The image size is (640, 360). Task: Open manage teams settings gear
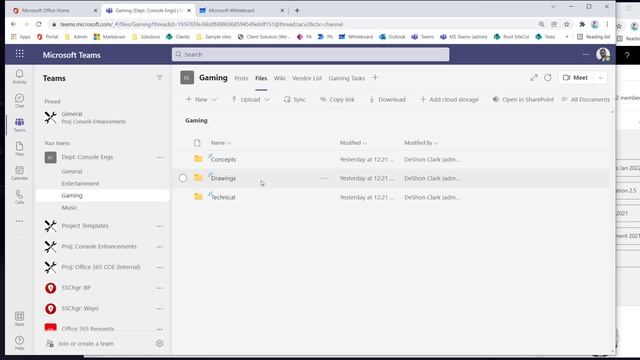coord(160,343)
